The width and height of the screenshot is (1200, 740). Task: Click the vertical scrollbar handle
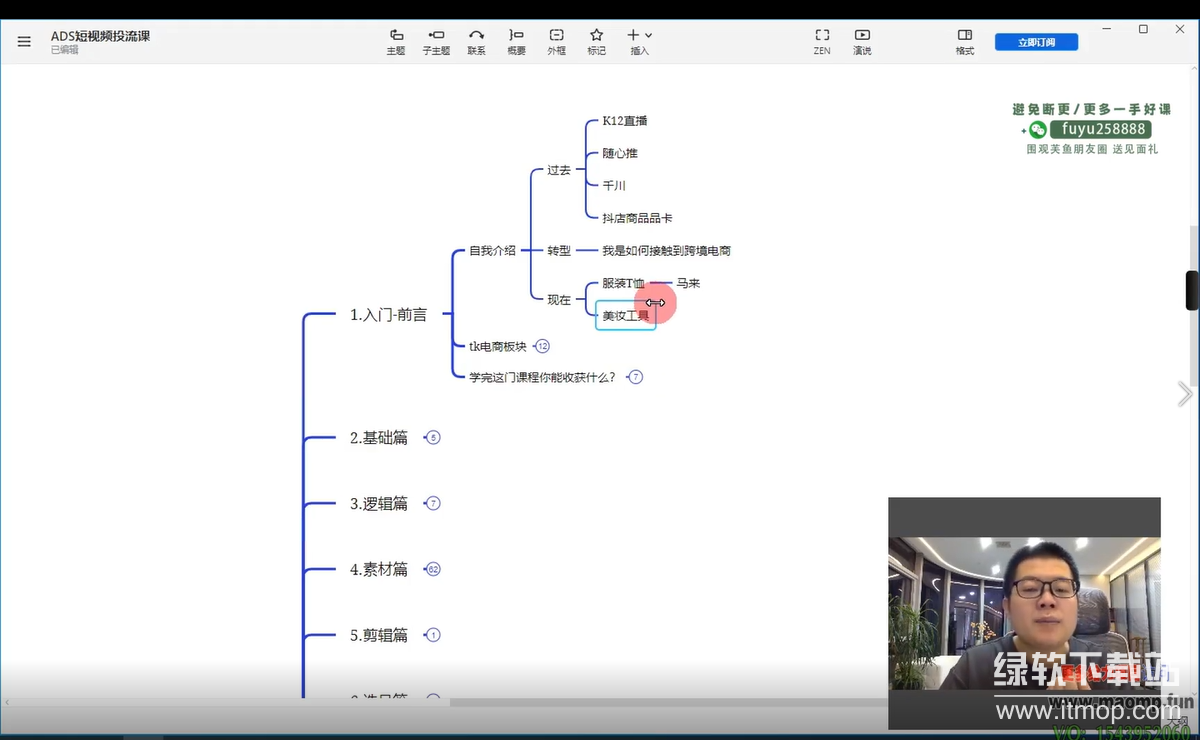(1192, 290)
